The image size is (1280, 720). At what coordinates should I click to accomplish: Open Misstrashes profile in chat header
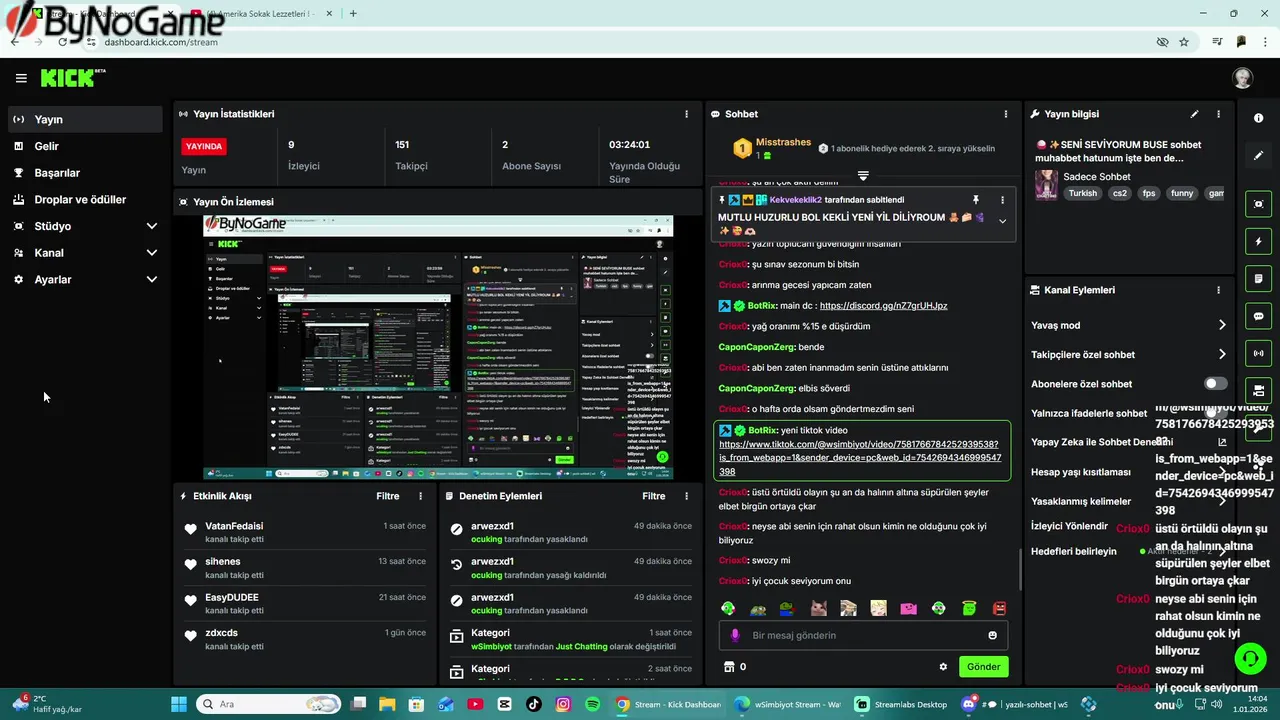coord(783,142)
